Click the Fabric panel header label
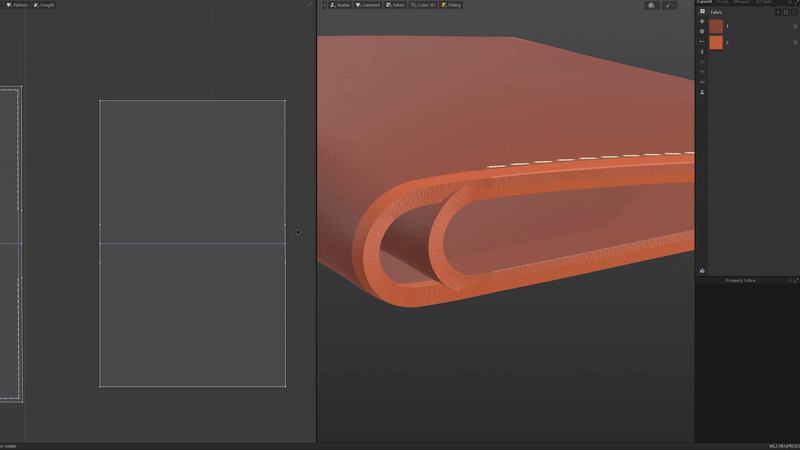This screenshot has height=450, width=800. point(716,12)
